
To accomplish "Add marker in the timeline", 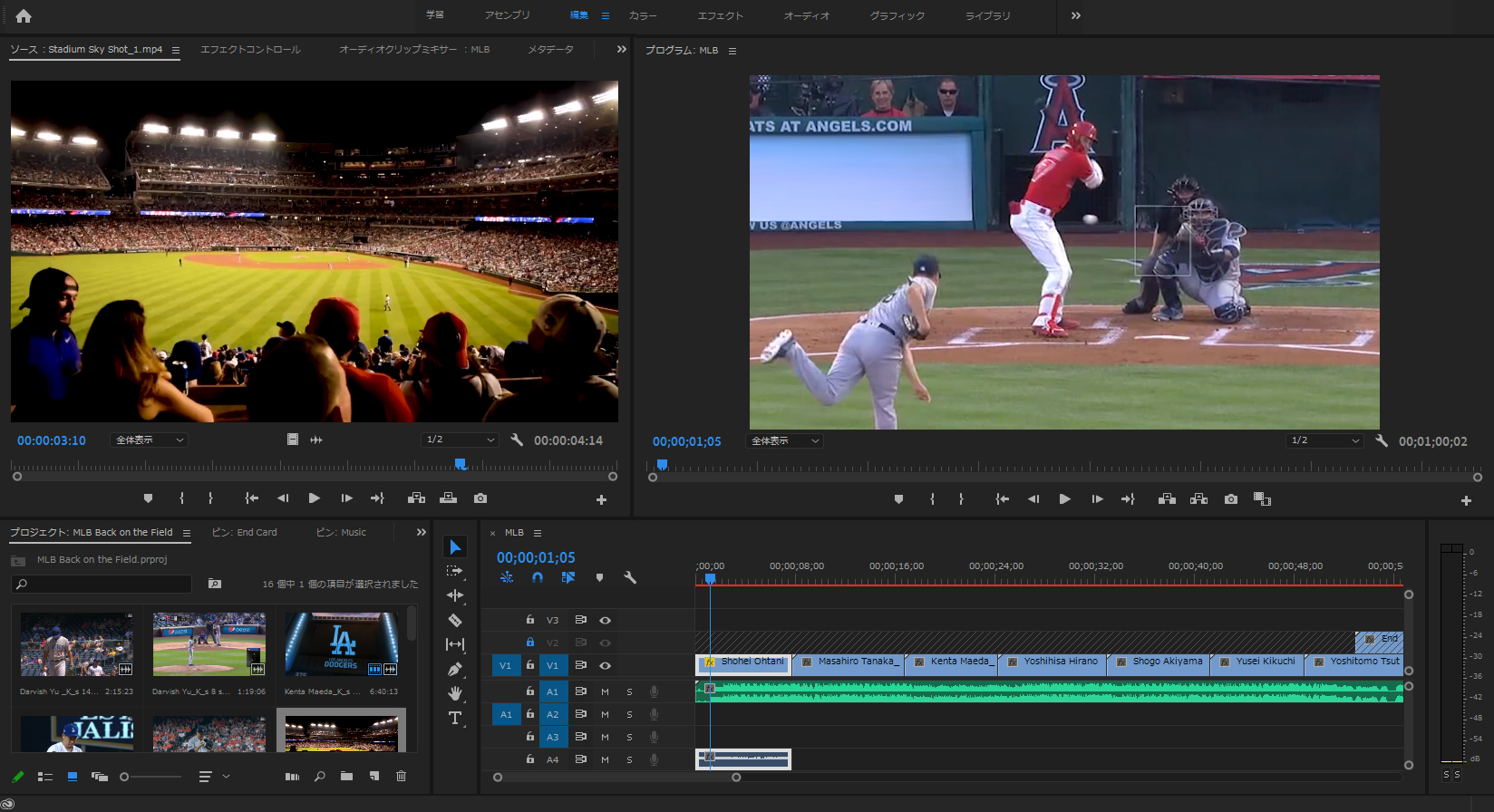I will [599, 577].
